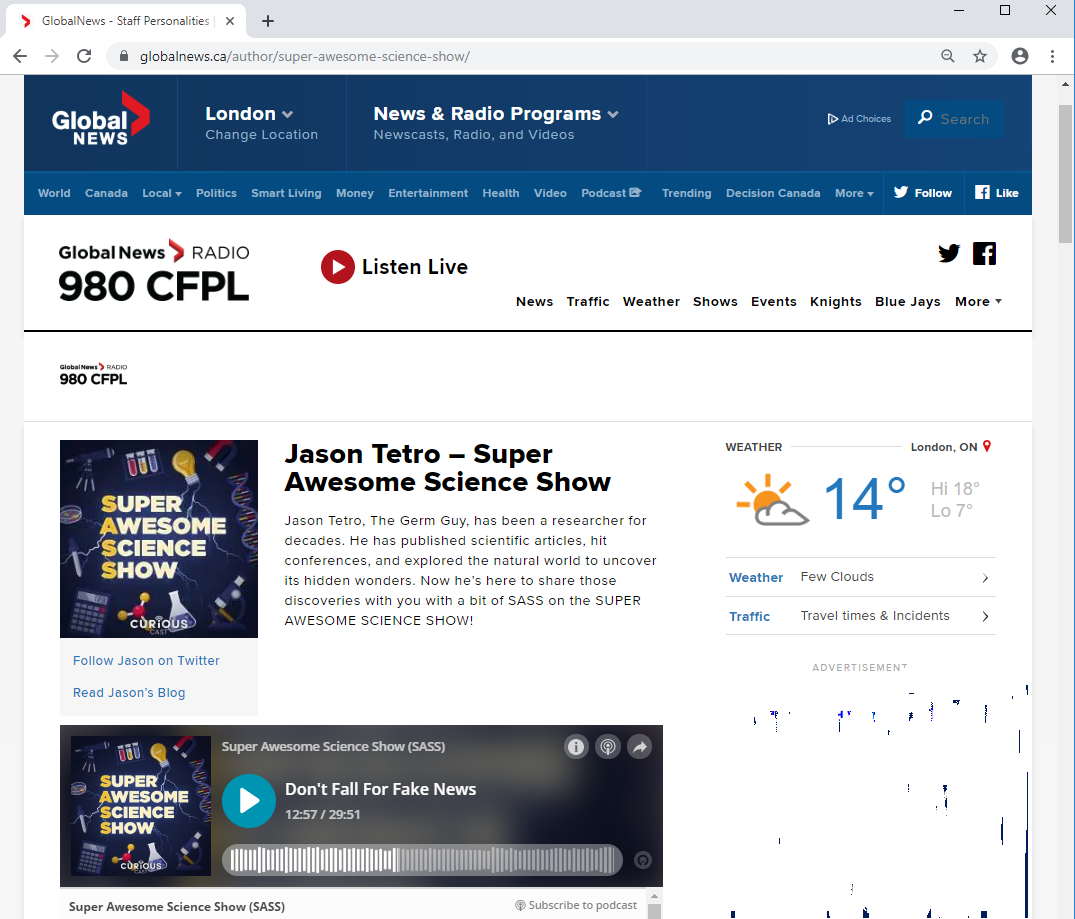This screenshot has width=1075, height=919.
Task: Open the Health section
Action: click(x=500, y=193)
